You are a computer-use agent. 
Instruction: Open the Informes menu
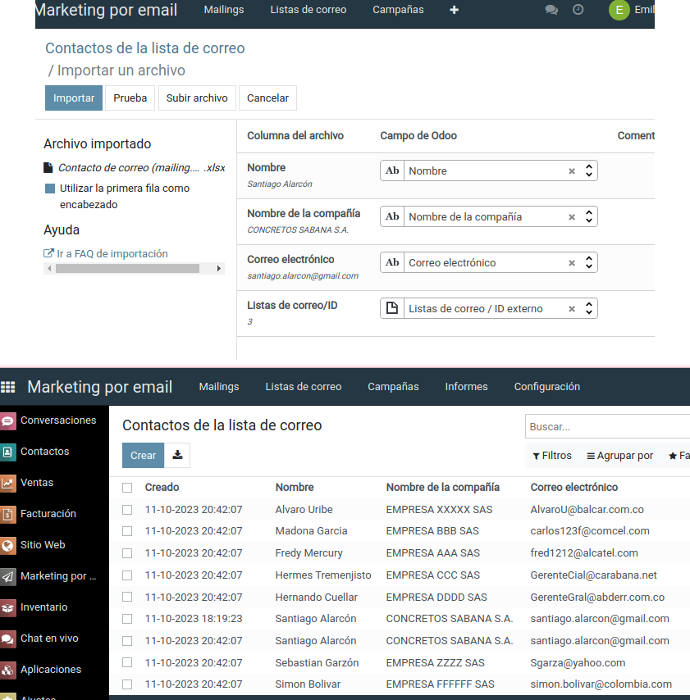point(466,387)
